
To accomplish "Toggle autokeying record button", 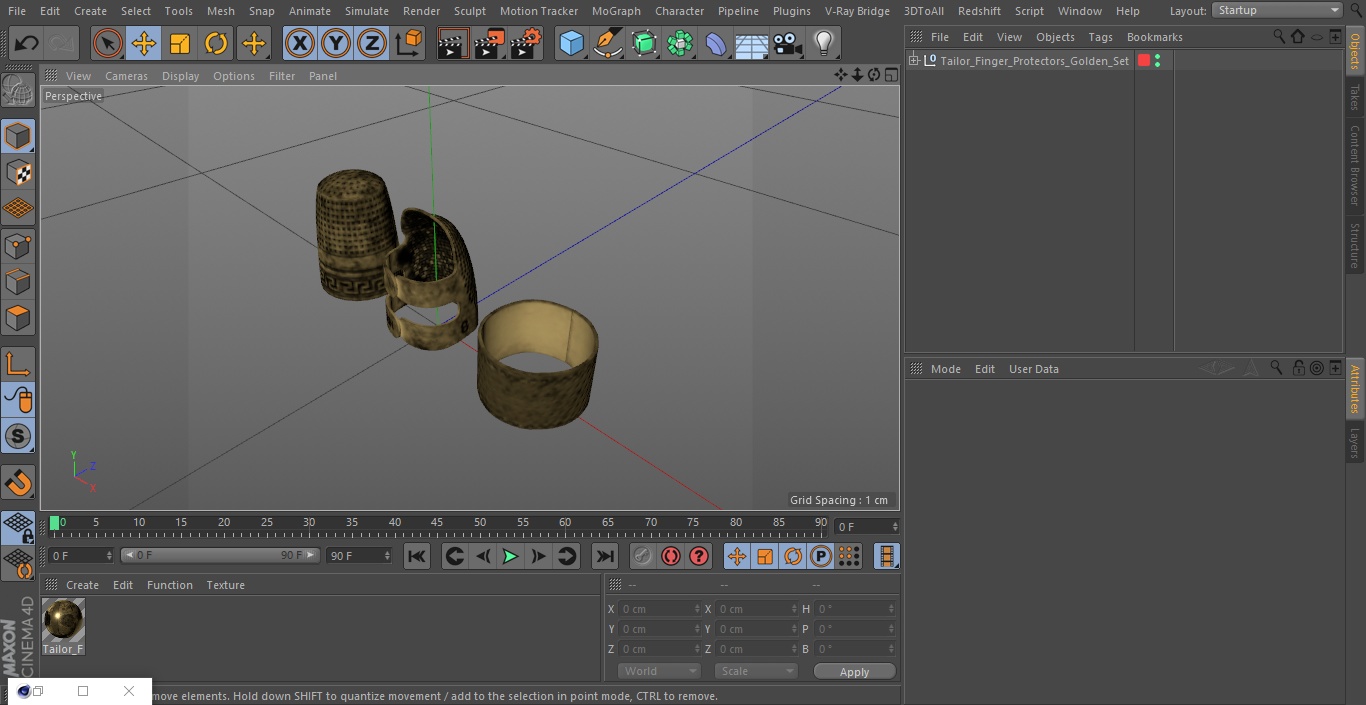I will pos(671,556).
